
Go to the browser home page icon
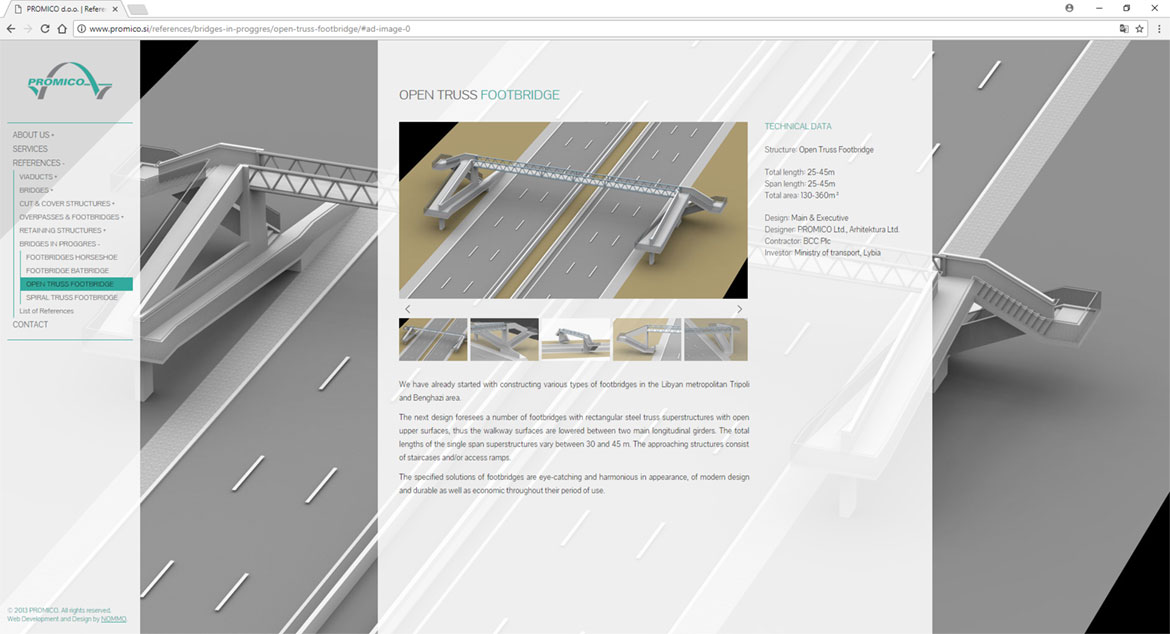point(62,29)
